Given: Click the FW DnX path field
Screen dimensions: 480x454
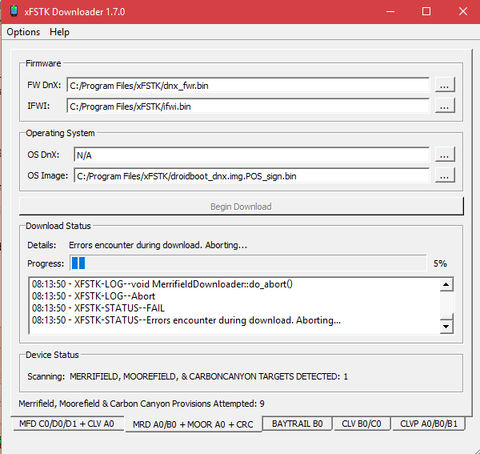Looking at the screenshot, I should click(x=248, y=85).
